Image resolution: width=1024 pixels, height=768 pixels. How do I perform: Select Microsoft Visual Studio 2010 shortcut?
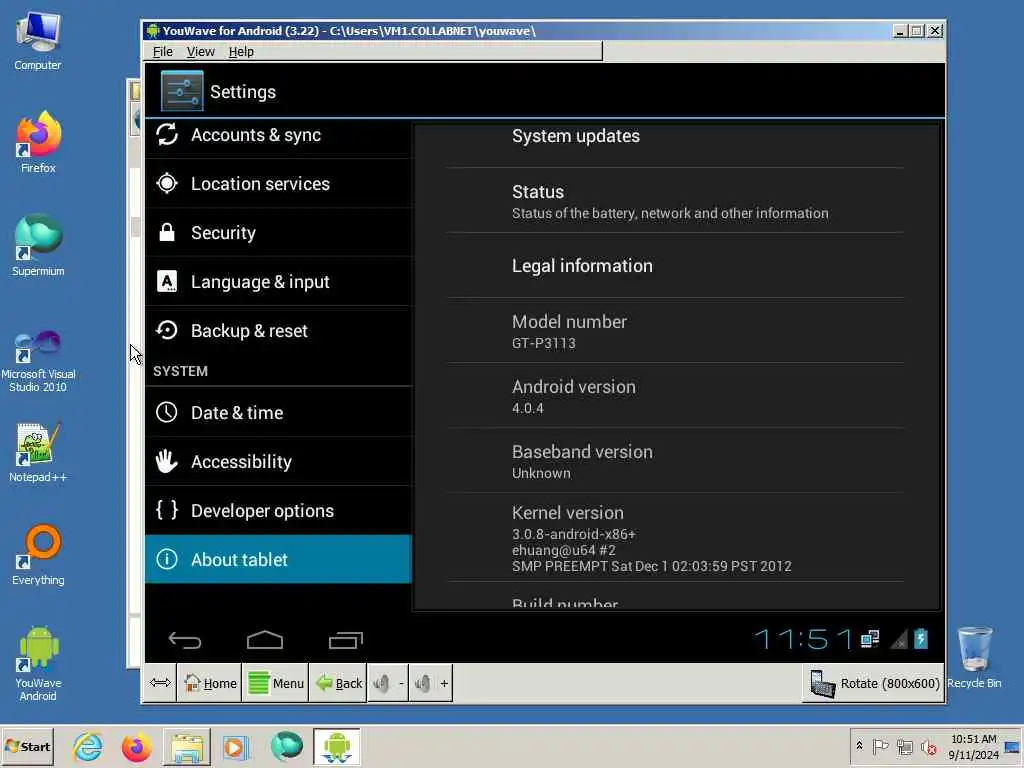[x=38, y=361]
